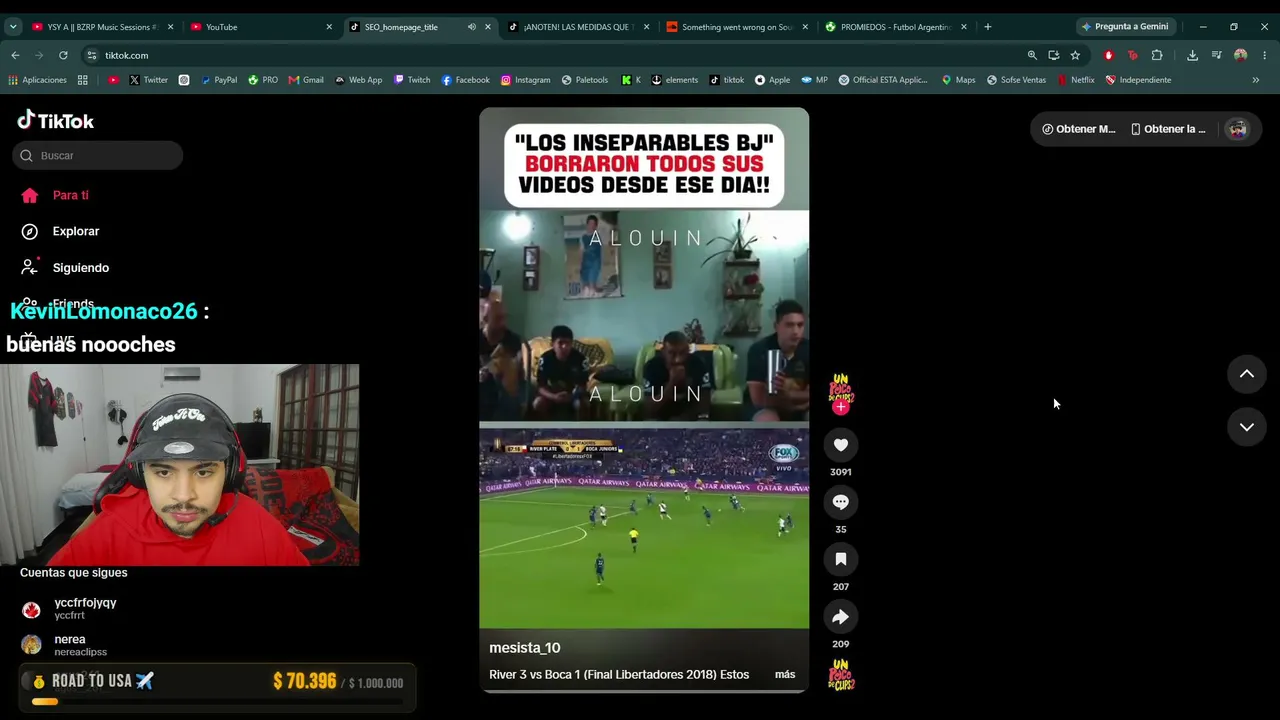This screenshot has height=720, width=1280.
Task: Open the Chrome three-dot menu
Action: (x=1265, y=55)
